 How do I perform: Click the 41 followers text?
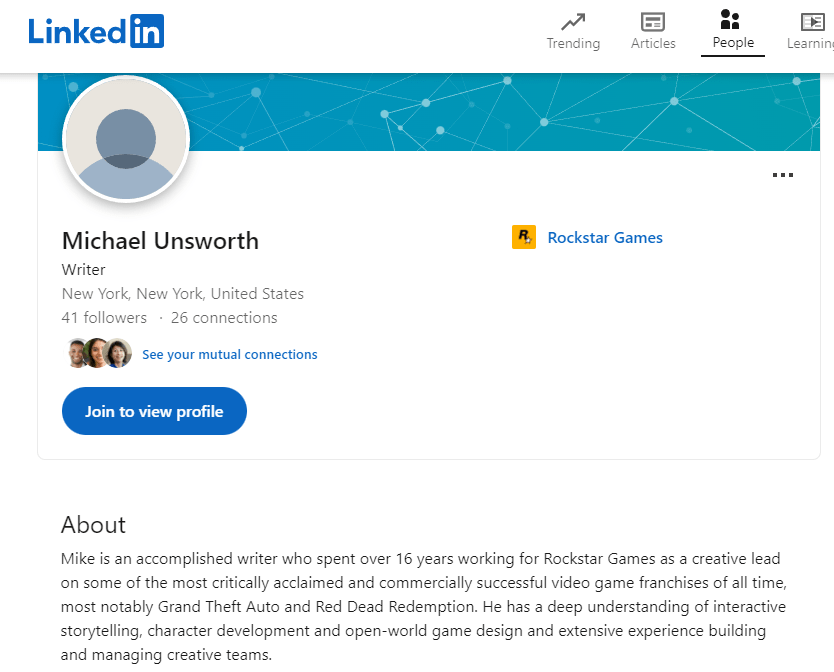104,318
